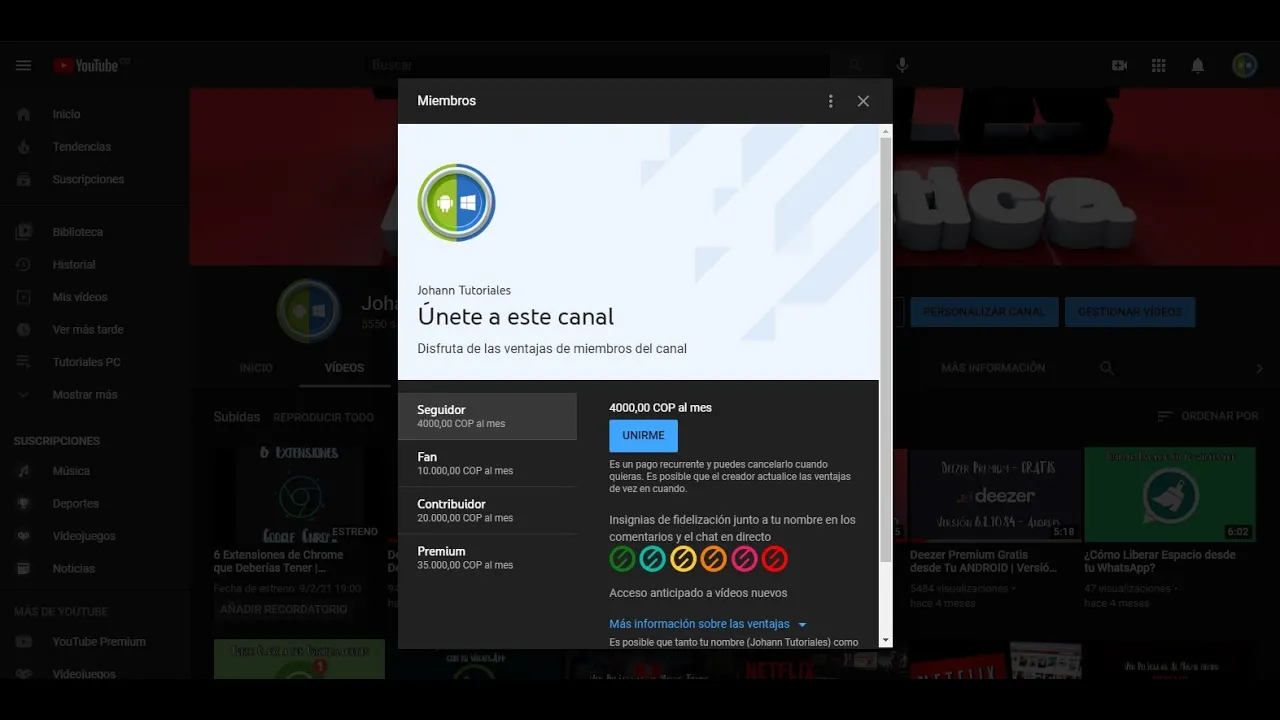The image size is (1280, 720).
Task: Click the green loyalty badge
Action: pyautogui.click(x=623, y=558)
